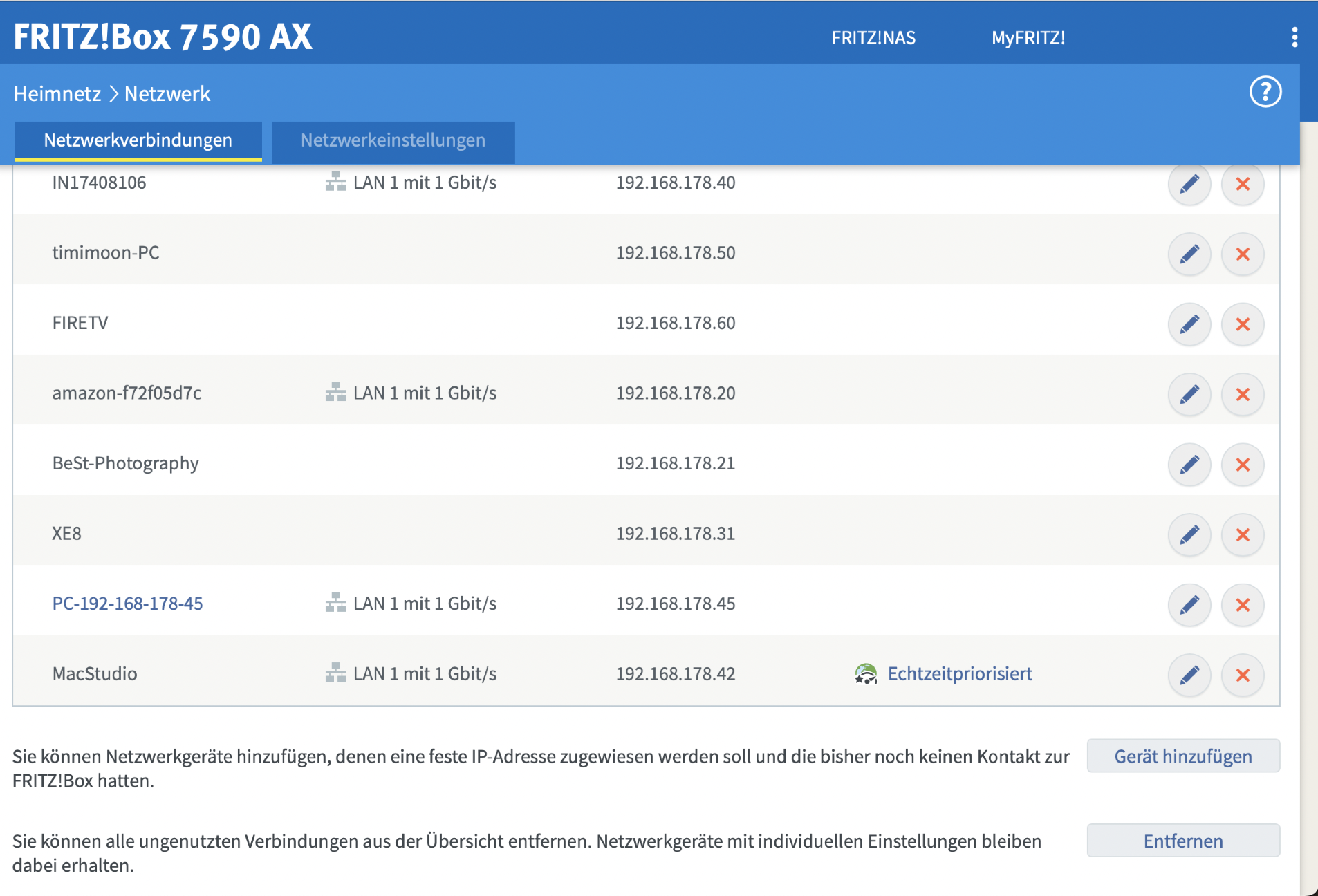1318x896 pixels.
Task: Click the MacStudio device name
Action: (95, 673)
